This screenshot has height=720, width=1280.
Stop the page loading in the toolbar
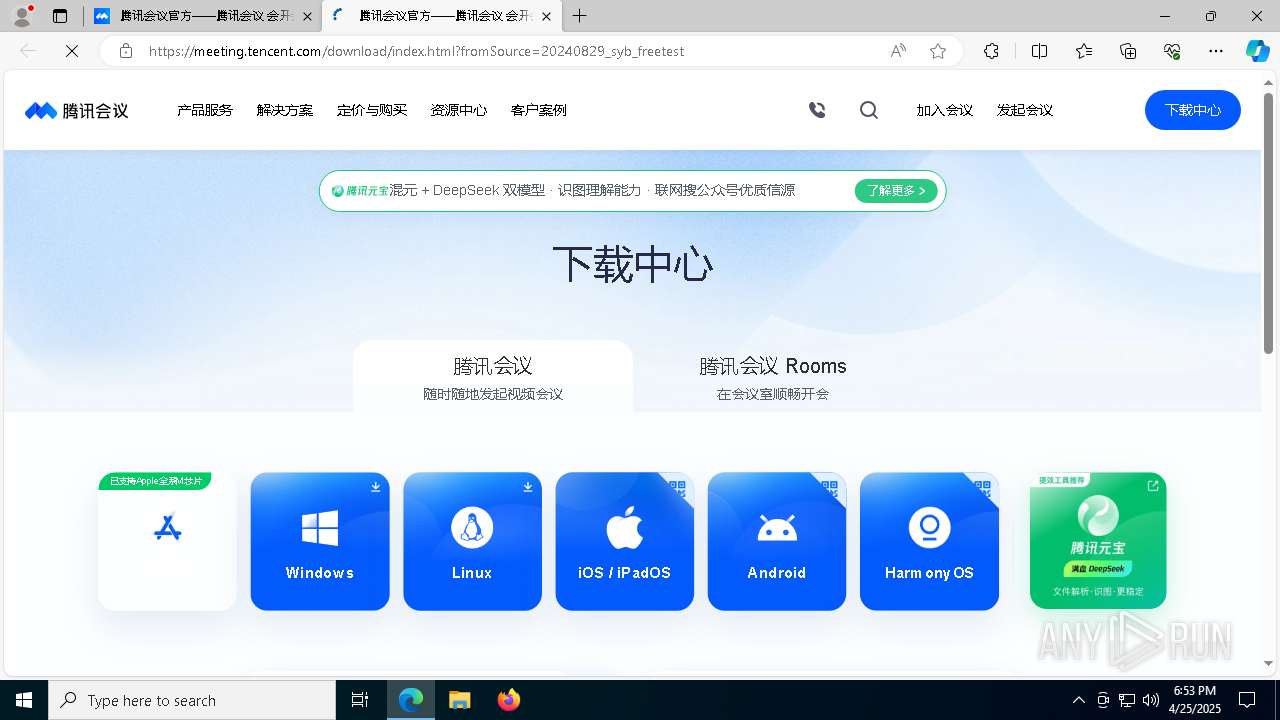72,51
